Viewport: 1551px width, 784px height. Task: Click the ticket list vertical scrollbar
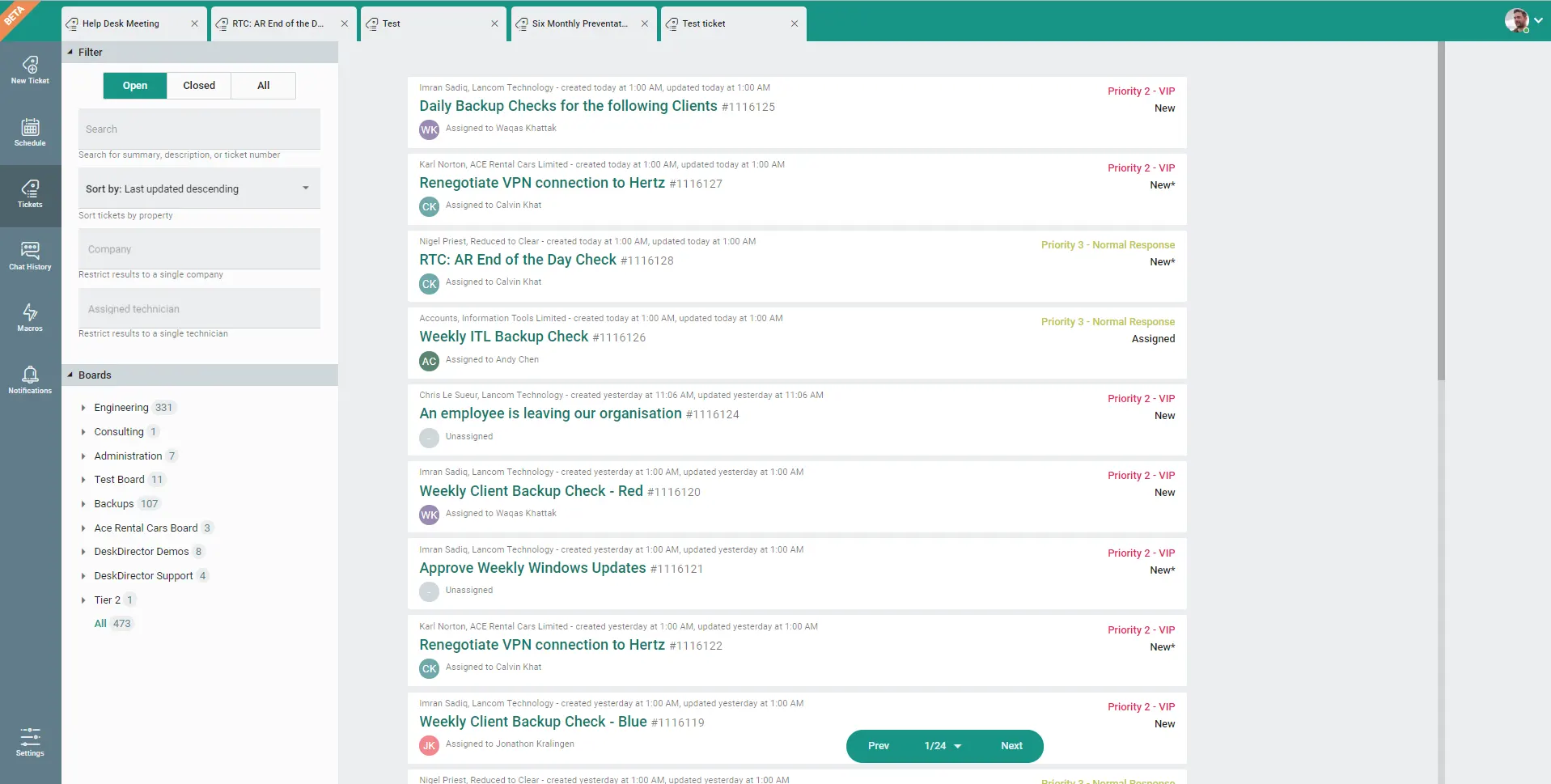coord(1441,210)
